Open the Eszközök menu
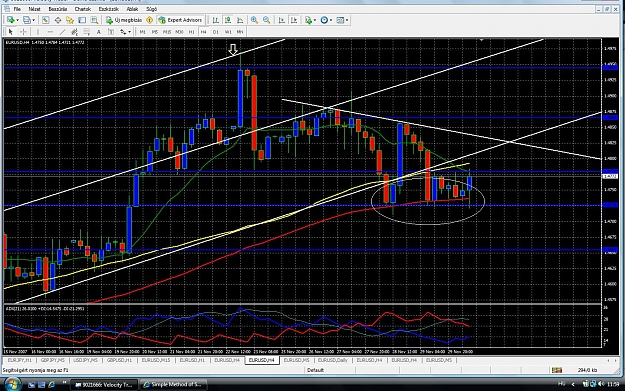The width and height of the screenshot is (625, 391). tap(108, 9)
